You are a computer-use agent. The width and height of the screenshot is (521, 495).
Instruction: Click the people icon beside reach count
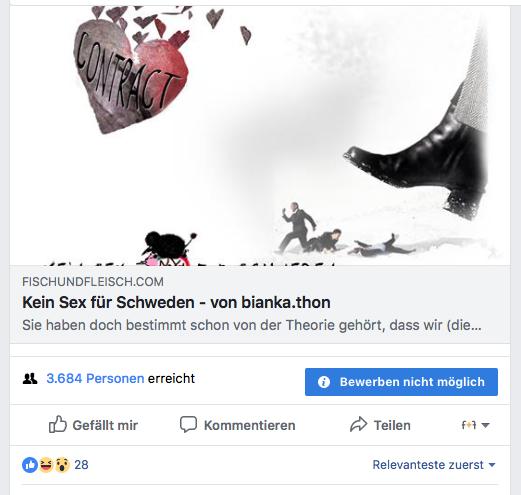30,379
